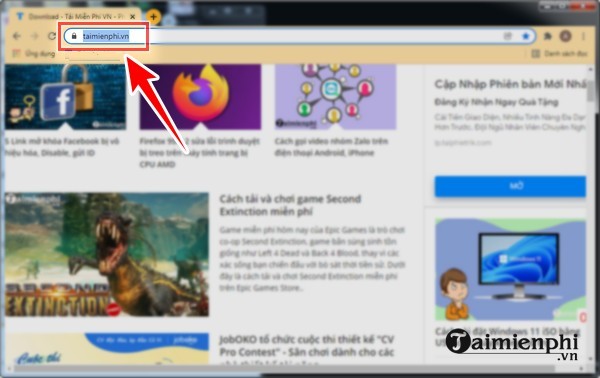Open the Firefox logo article thumbnail
The width and height of the screenshot is (600, 378).
point(200,97)
